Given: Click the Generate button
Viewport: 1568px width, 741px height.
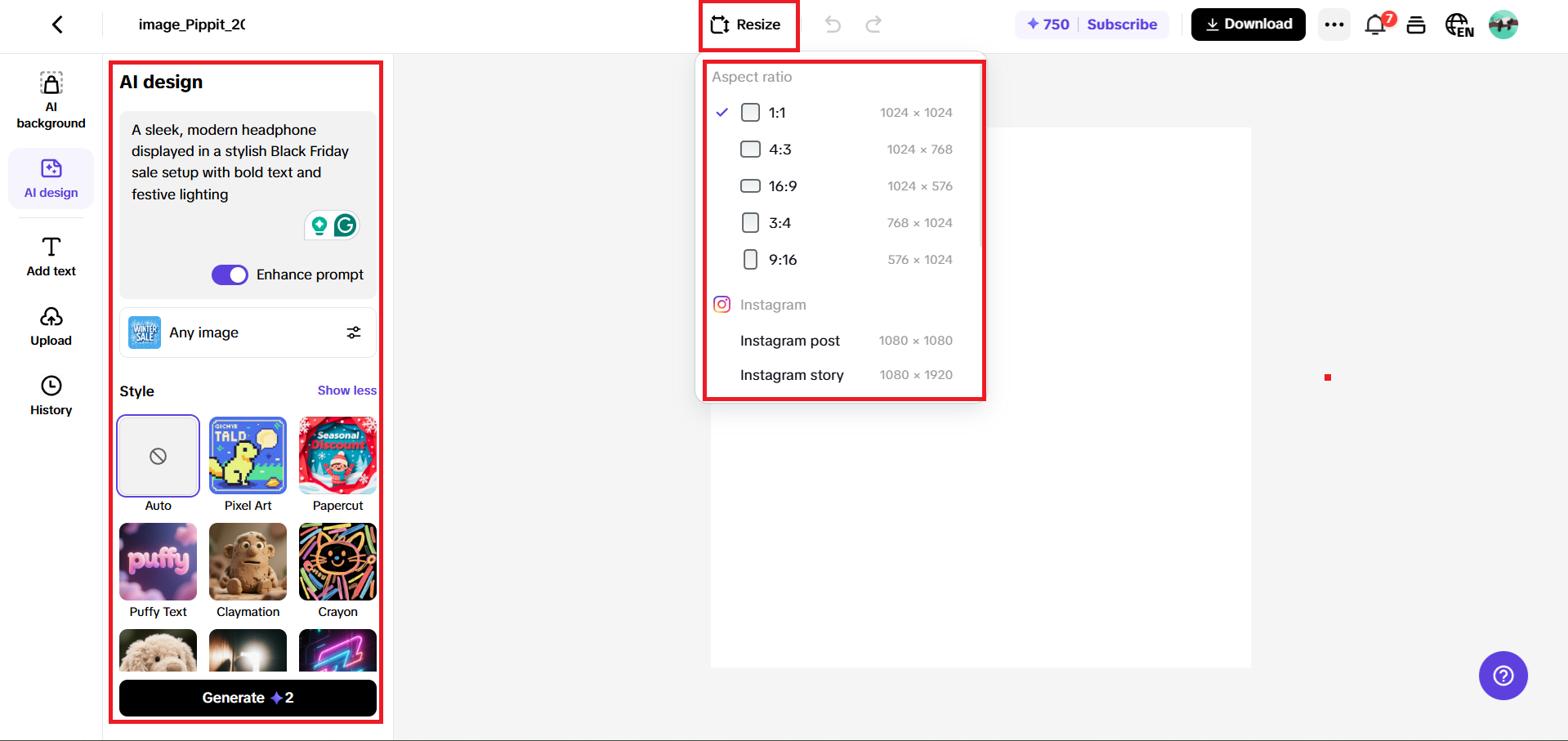Looking at the screenshot, I should 248,698.
